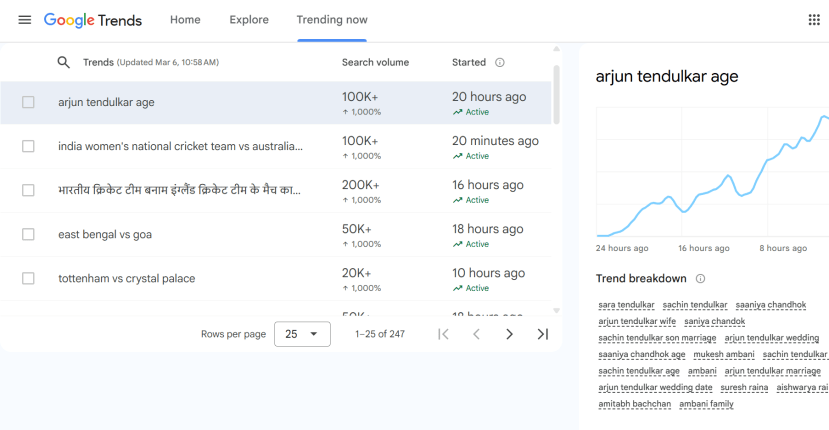This screenshot has width=829, height=430.
Task: Jump to the first results page
Action: coord(443,334)
